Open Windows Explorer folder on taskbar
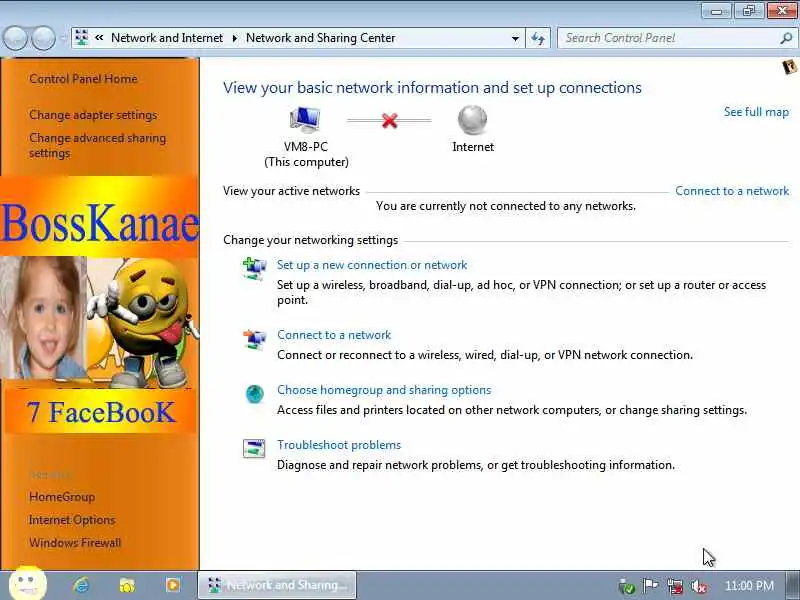 click(x=127, y=585)
